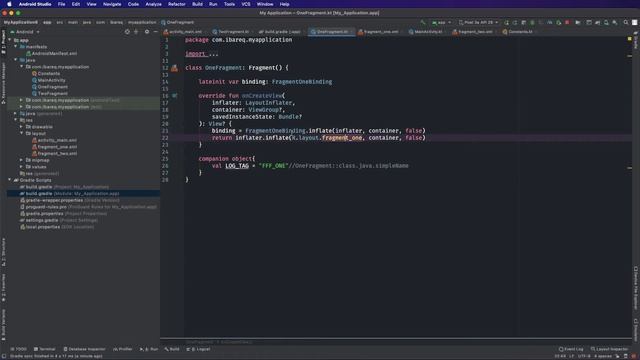This screenshot has height=360, width=640.
Task: Toggle tool window bars icon in bottom-left corner
Action: coord(4,356)
